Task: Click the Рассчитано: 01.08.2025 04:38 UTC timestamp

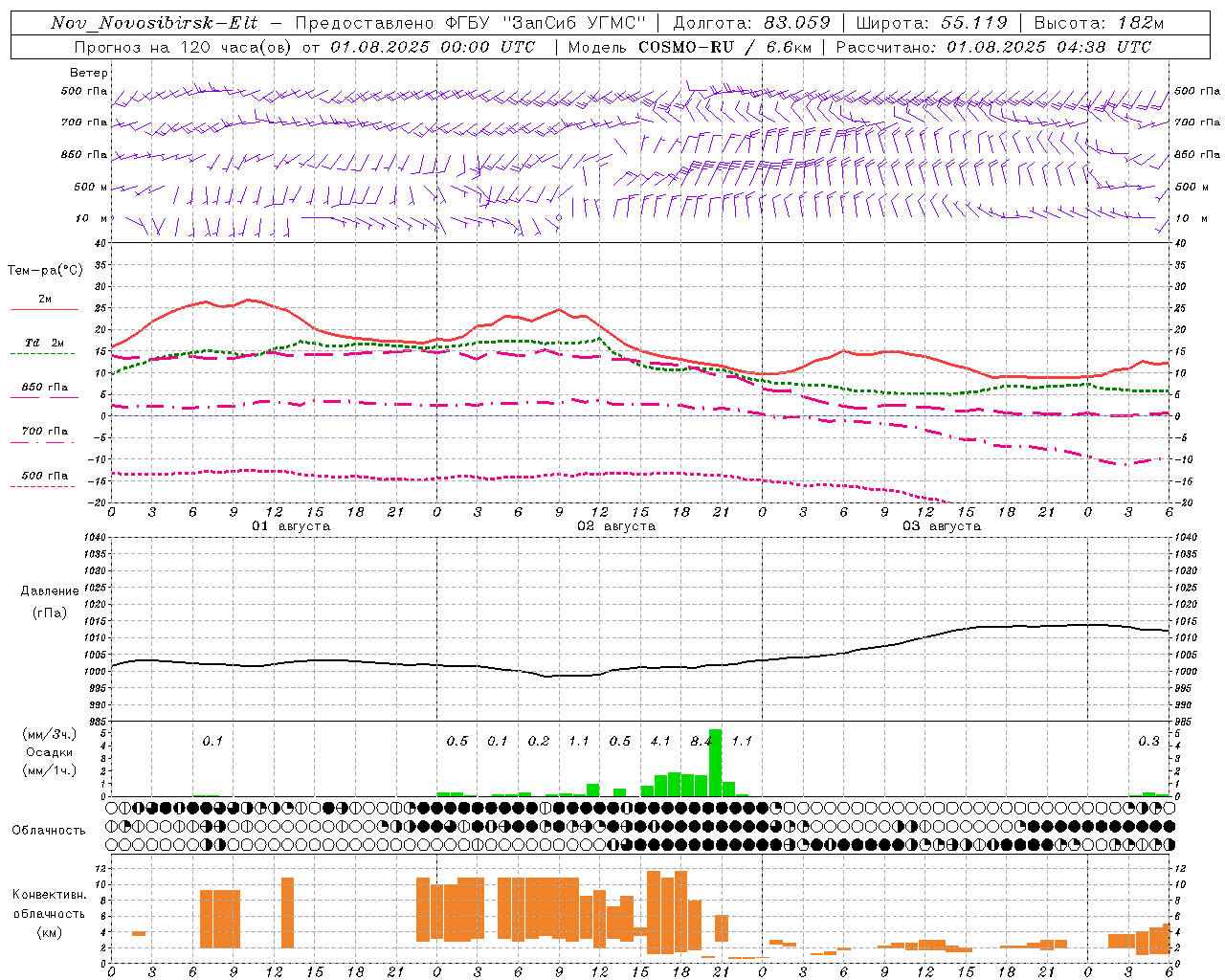Action: [993, 47]
